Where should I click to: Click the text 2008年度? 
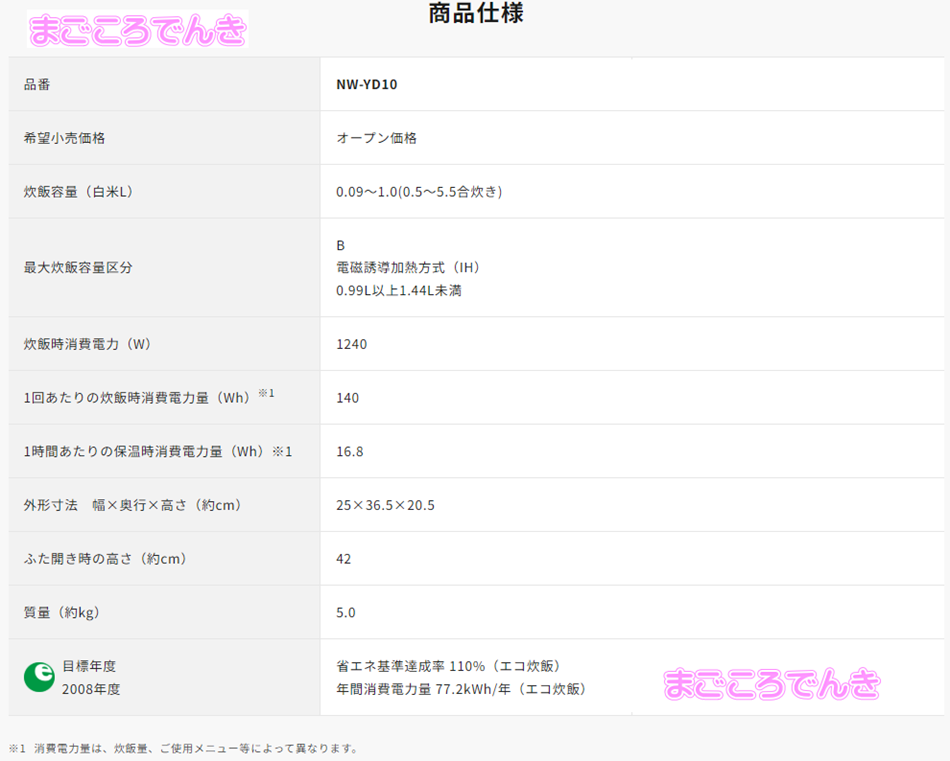91,689
